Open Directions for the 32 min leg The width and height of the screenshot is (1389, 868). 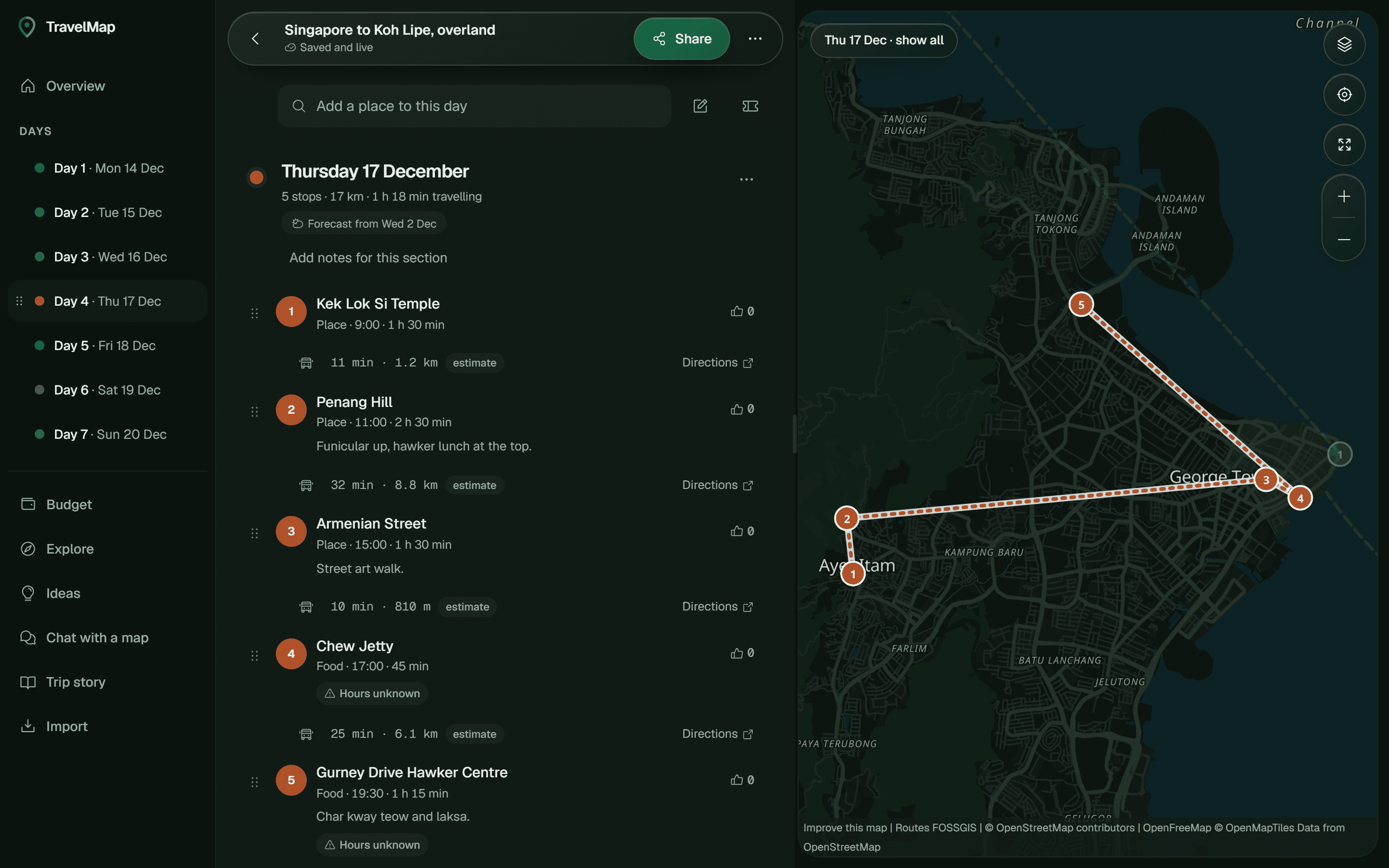[717, 485]
